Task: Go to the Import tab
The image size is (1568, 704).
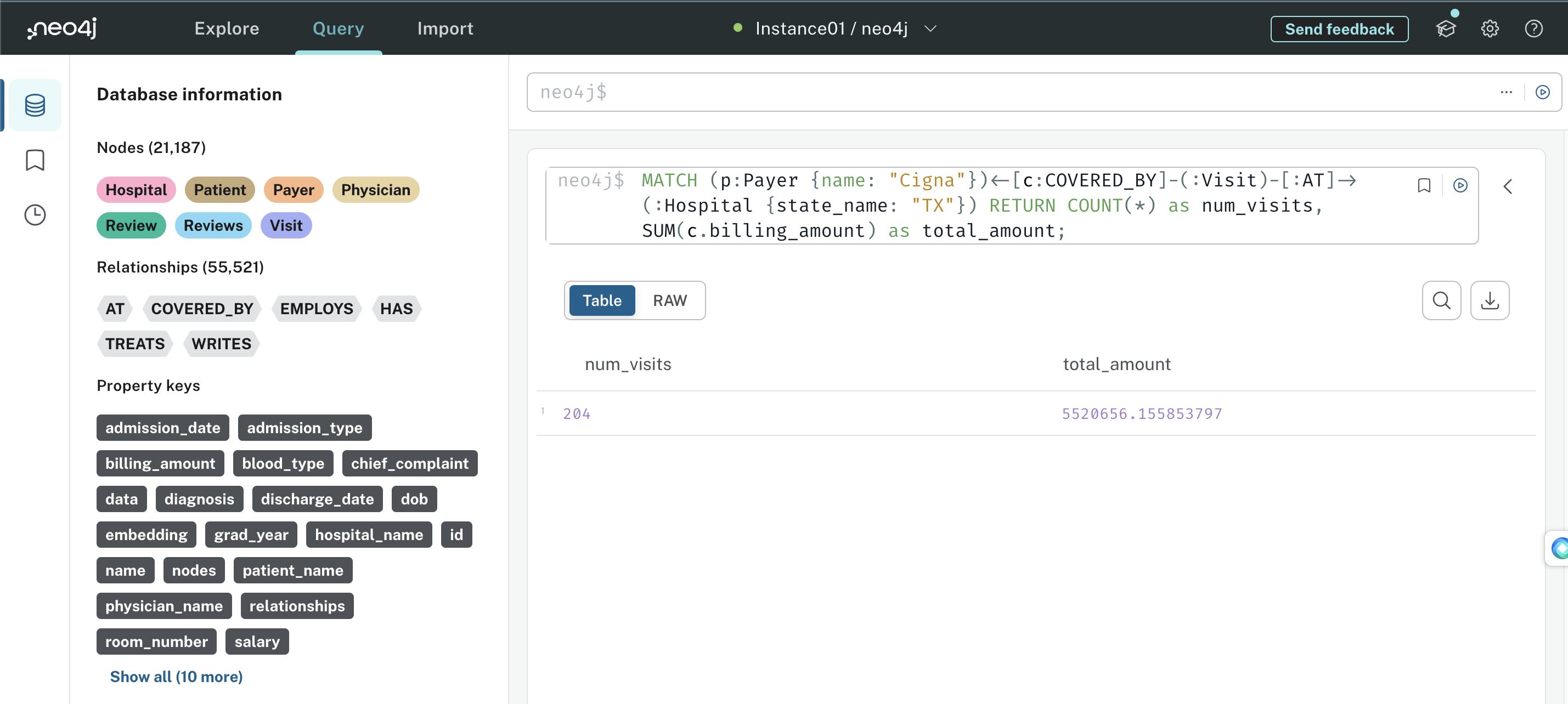Action: pyautogui.click(x=445, y=29)
